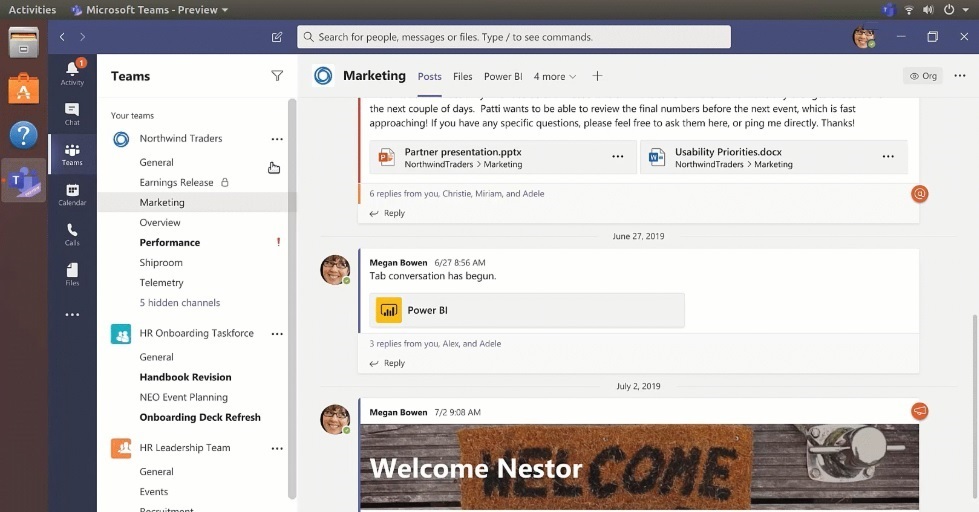Click the Teams tray icon in top bar
The width and height of the screenshot is (979, 512).
tap(888, 9)
